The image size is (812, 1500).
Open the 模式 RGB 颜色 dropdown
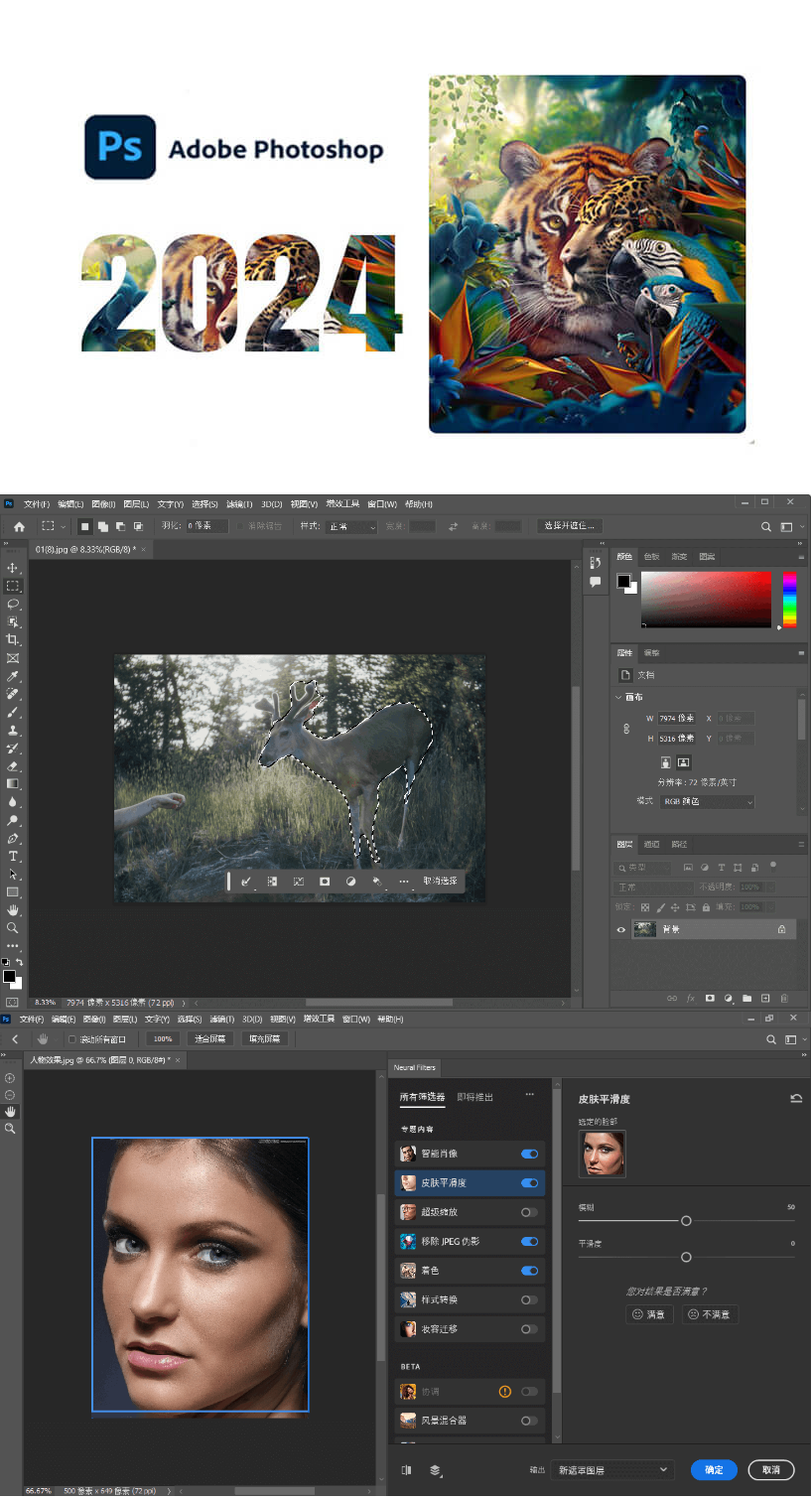tap(707, 801)
